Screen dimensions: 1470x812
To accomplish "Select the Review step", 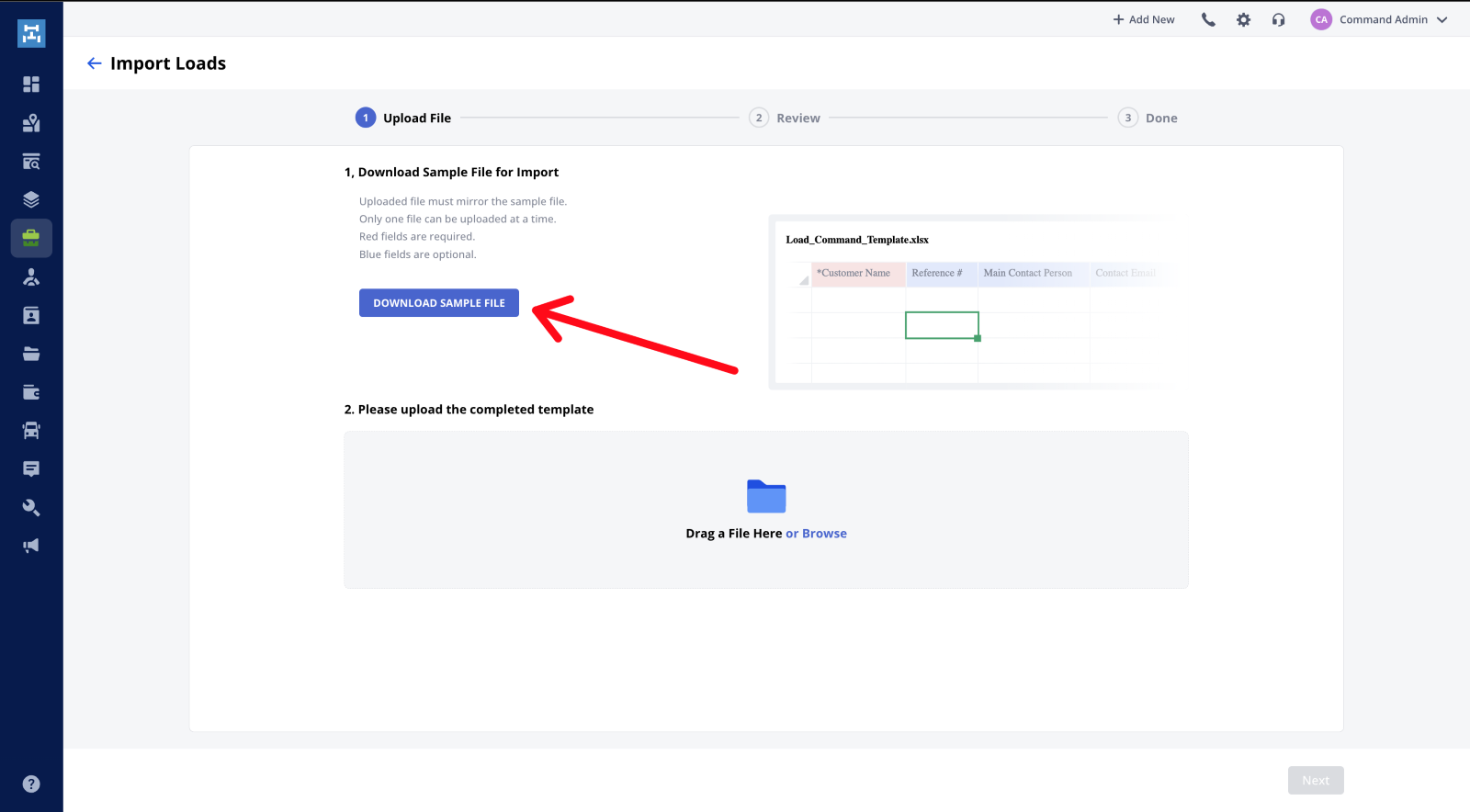I will [x=785, y=118].
